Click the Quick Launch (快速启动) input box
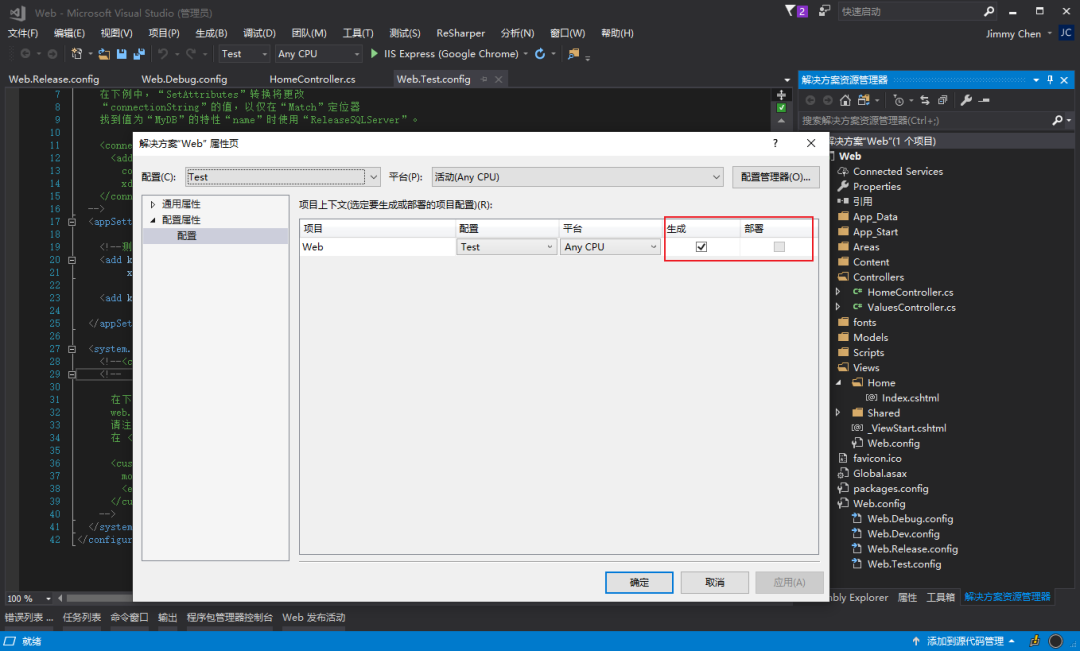This screenshot has height=651, width=1080. [x=909, y=11]
